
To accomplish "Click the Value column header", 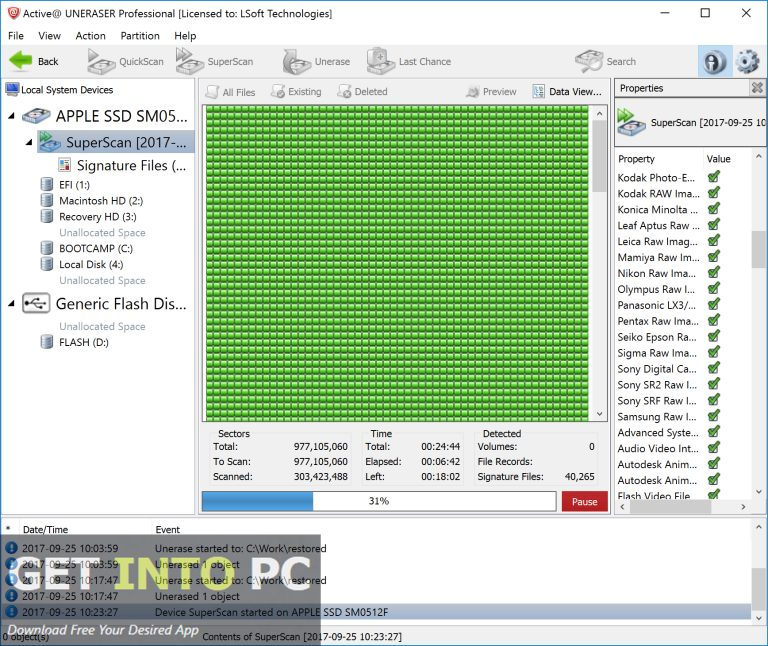I will (x=718, y=159).
